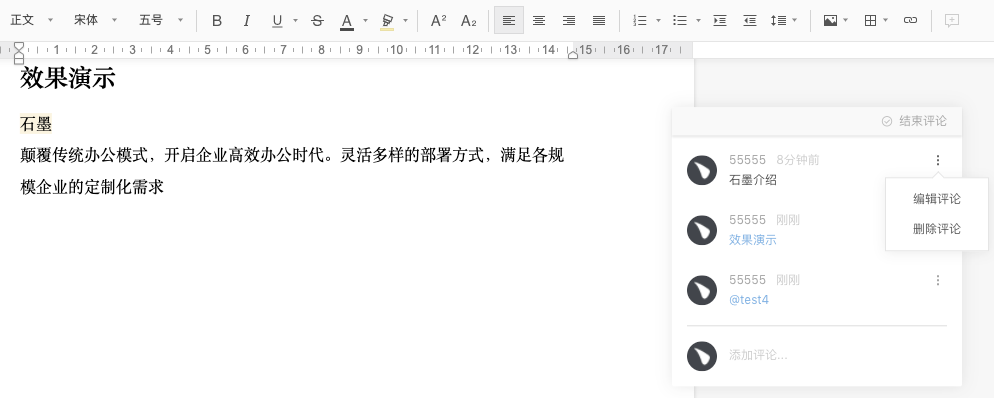Justify the text alignment
994x398 pixels.
pos(599,20)
